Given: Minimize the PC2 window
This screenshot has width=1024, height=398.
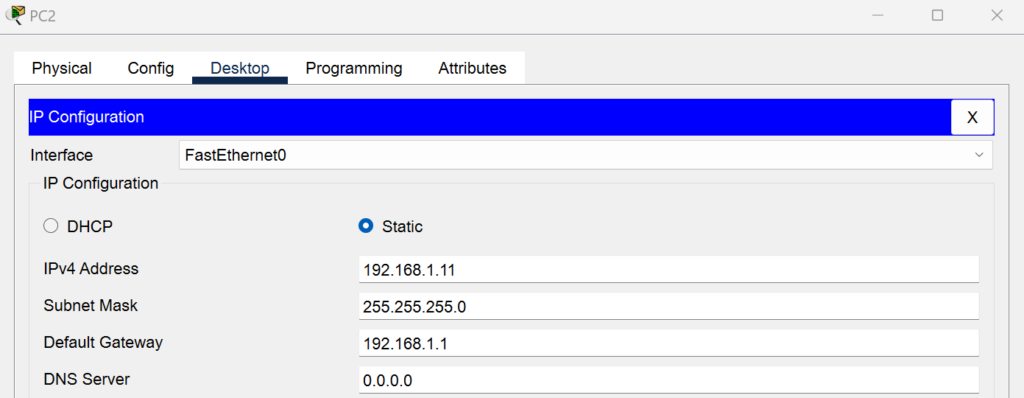Looking at the screenshot, I should pyautogui.click(x=878, y=15).
